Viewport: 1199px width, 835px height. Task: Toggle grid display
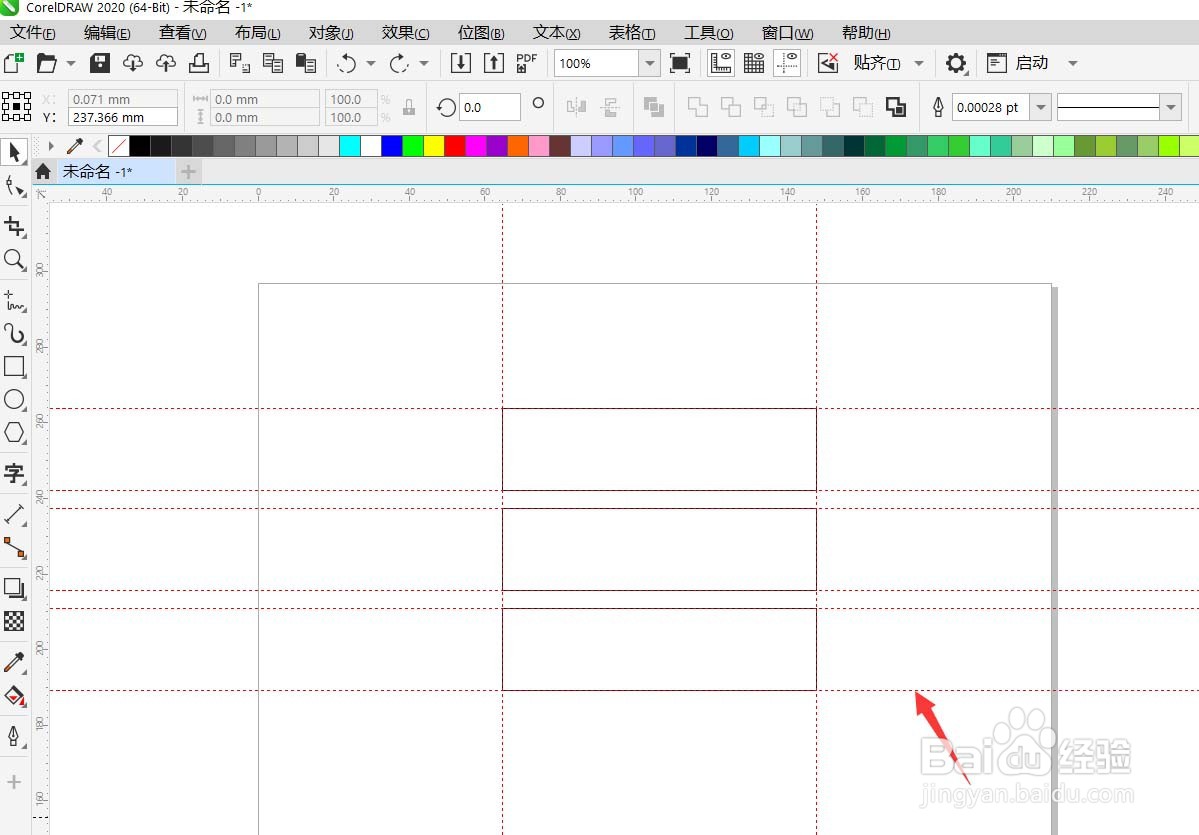754,63
